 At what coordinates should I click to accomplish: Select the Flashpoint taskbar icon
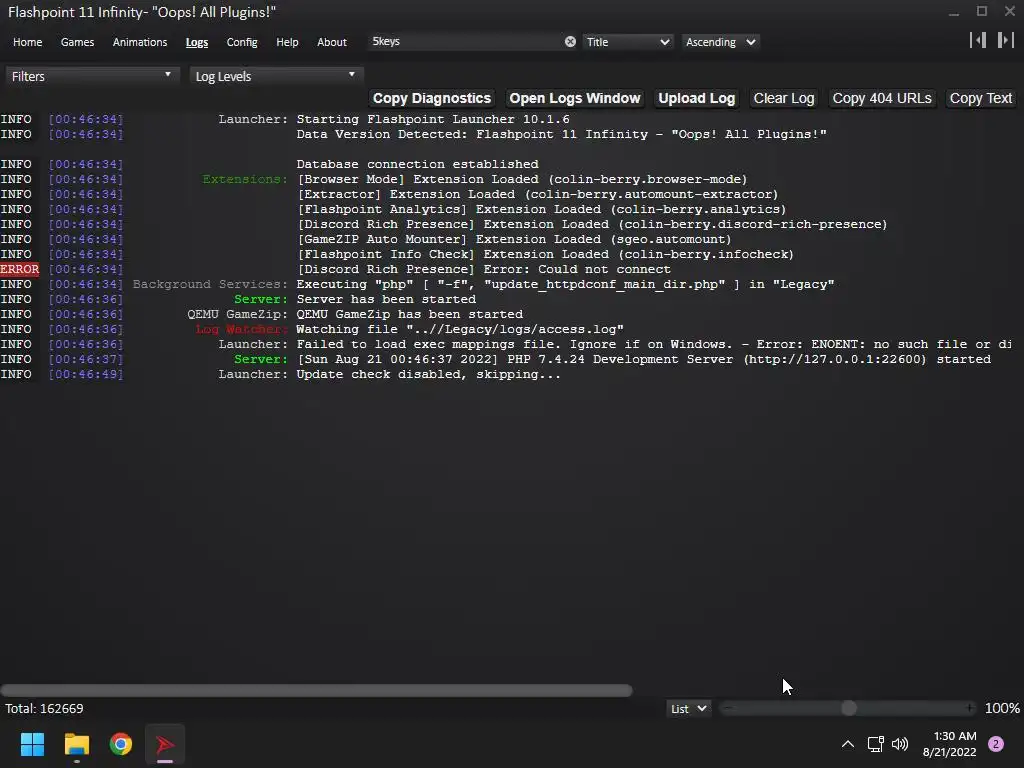click(x=165, y=744)
